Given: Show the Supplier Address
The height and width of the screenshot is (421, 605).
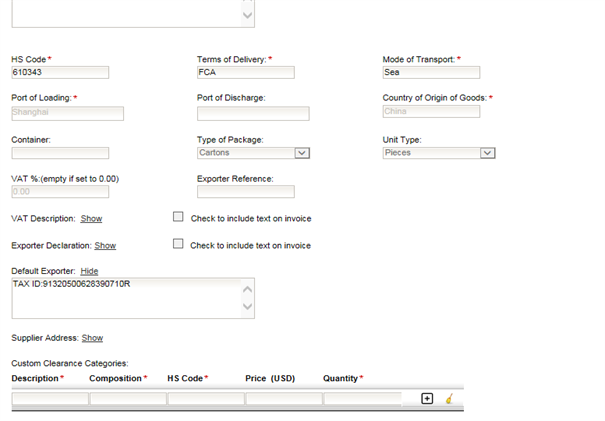Looking at the screenshot, I should [92, 338].
